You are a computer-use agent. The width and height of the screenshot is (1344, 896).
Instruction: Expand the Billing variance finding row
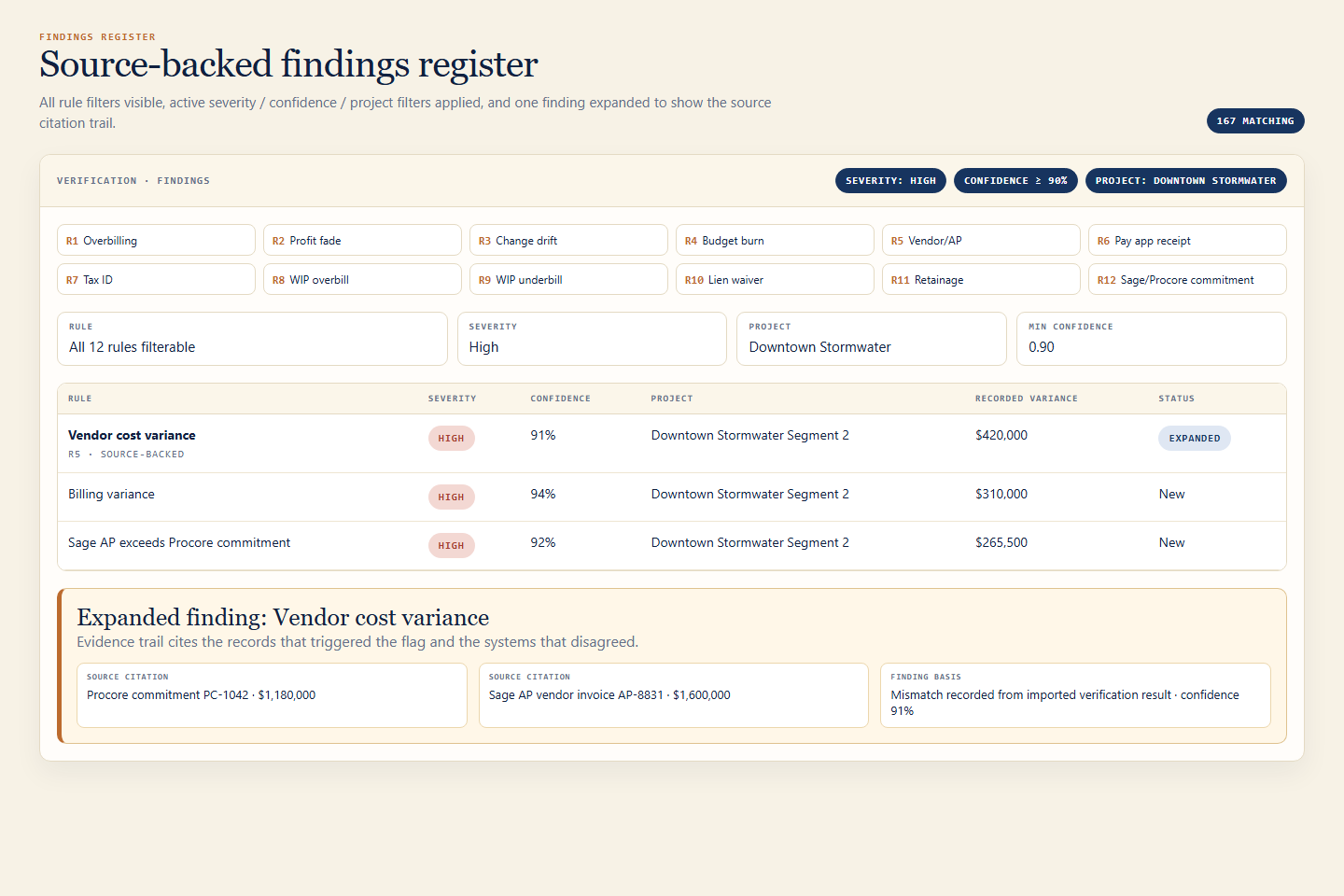[x=672, y=497]
